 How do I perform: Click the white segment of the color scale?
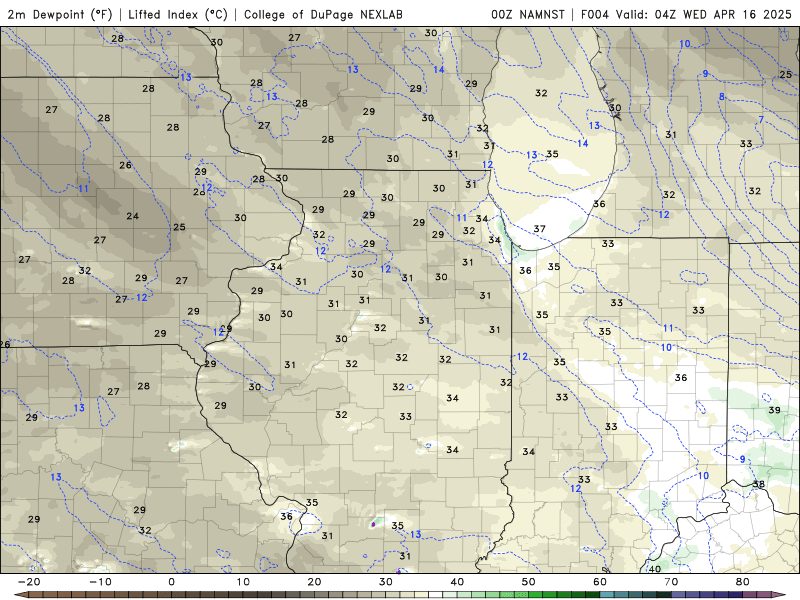(x=435, y=594)
